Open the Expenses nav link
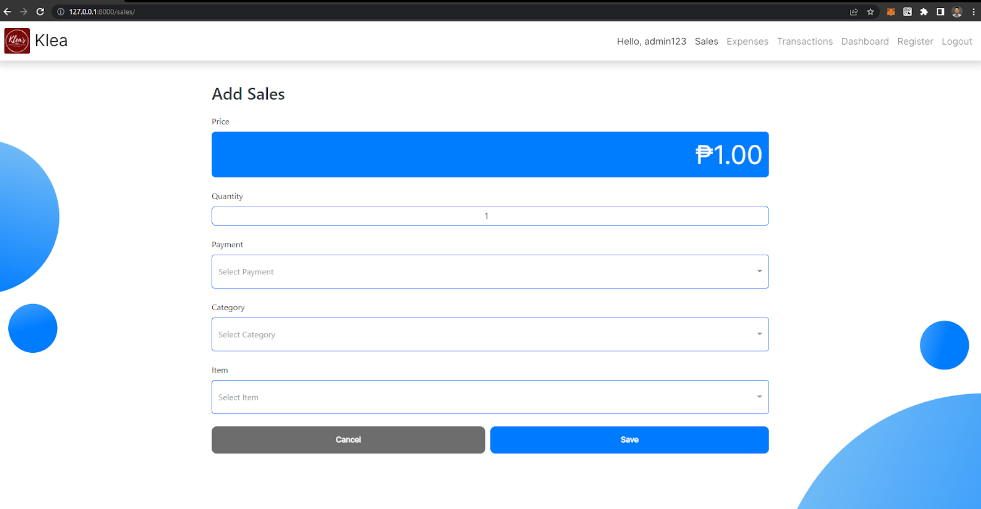 [x=747, y=41]
